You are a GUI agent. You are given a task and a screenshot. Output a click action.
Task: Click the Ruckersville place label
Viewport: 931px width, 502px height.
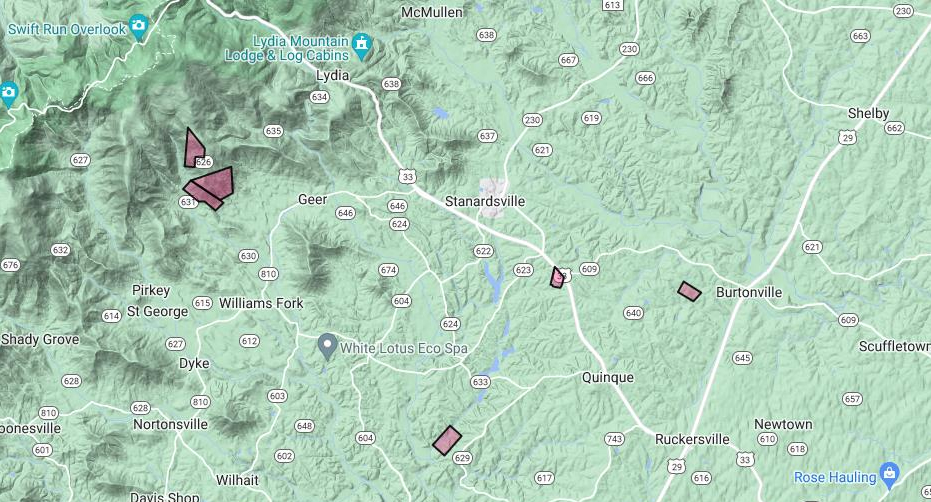[x=692, y=439]
